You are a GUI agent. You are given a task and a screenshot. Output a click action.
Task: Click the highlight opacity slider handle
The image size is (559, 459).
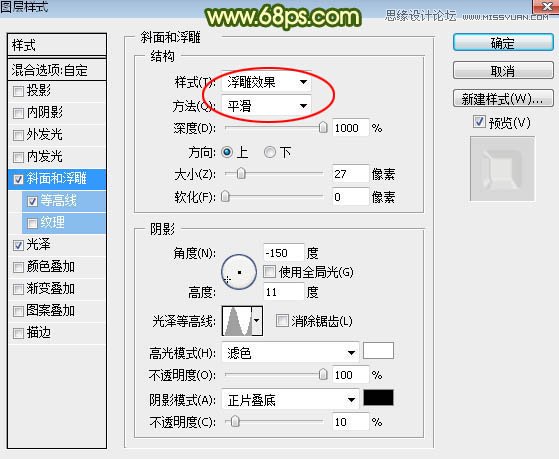point(323,374)
